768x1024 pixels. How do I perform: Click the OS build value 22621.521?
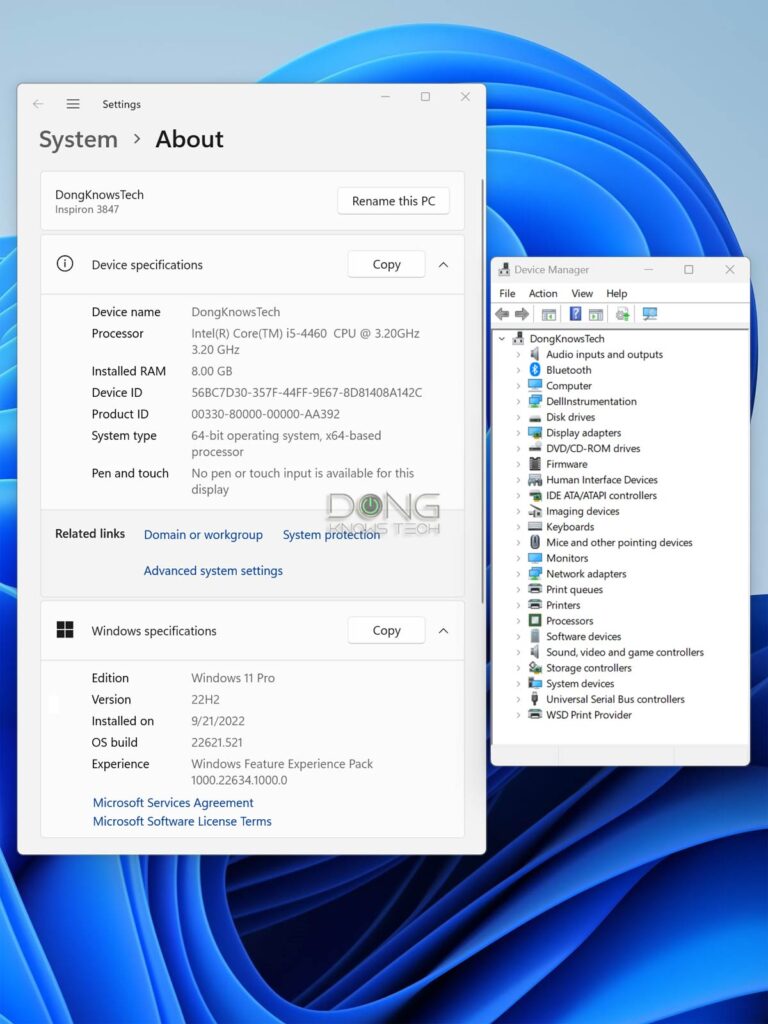click(216, 742)
